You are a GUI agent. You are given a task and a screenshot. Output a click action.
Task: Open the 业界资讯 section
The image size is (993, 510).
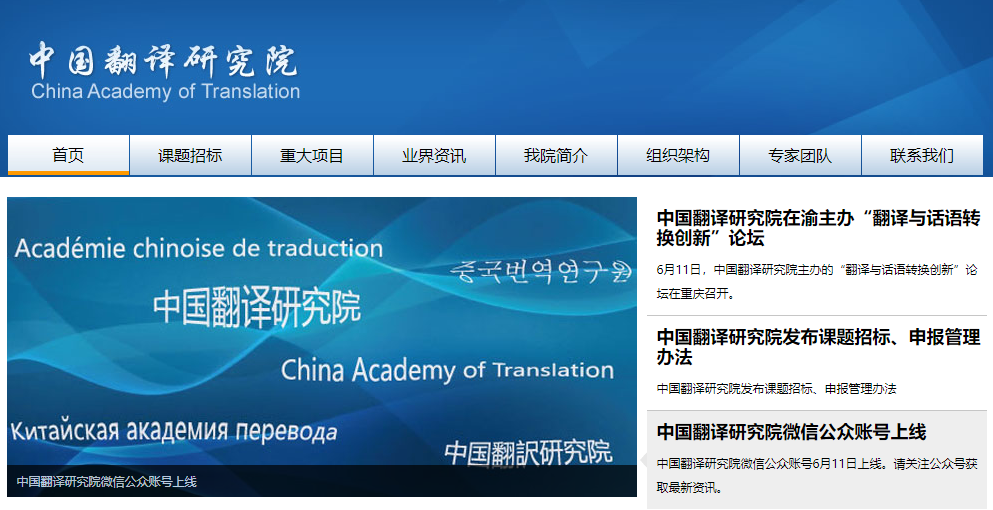pyautogui.click(x=434, y=155)
